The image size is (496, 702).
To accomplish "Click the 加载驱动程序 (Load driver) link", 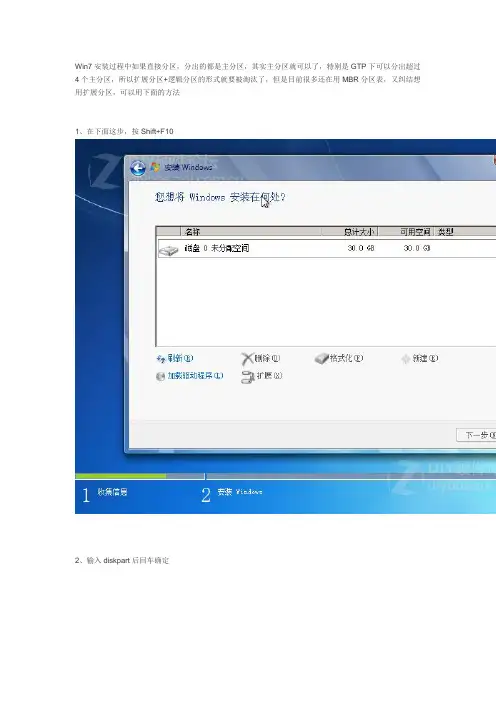I will click(195, 376).
